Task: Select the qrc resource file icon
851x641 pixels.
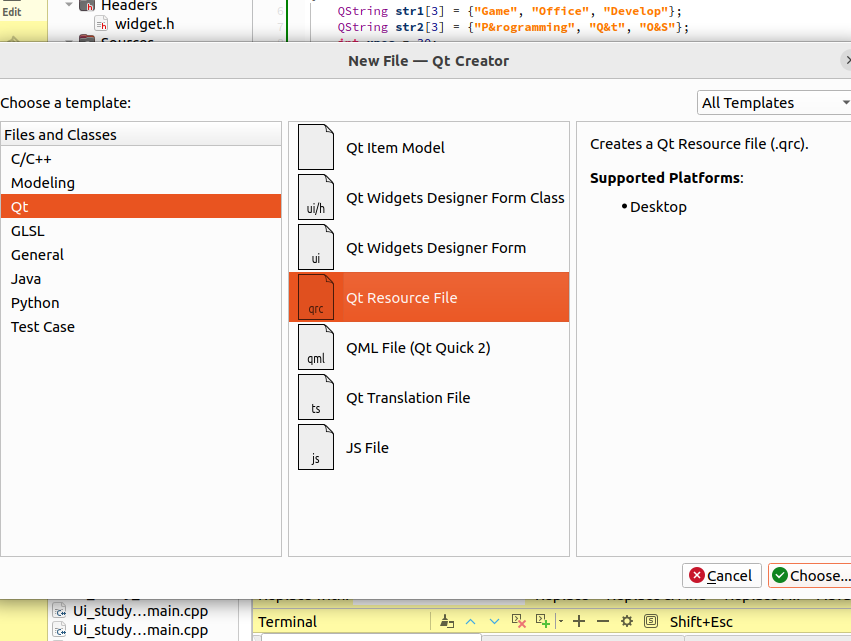Action: coord(316,297)
